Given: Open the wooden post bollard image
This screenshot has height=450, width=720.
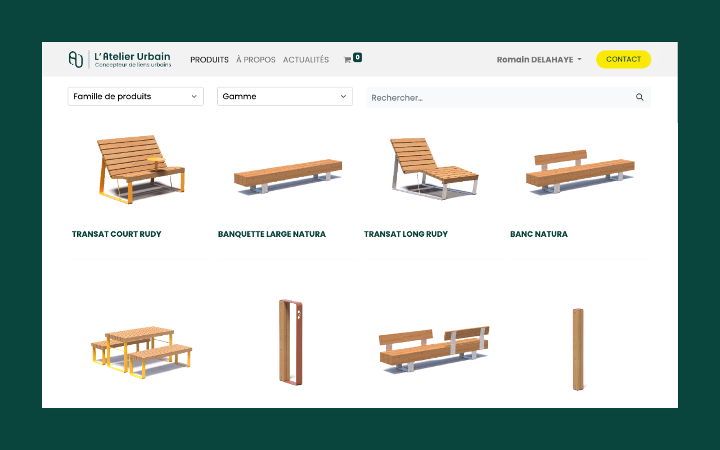Looking at the screenshot, I should (x=578, y=349).
